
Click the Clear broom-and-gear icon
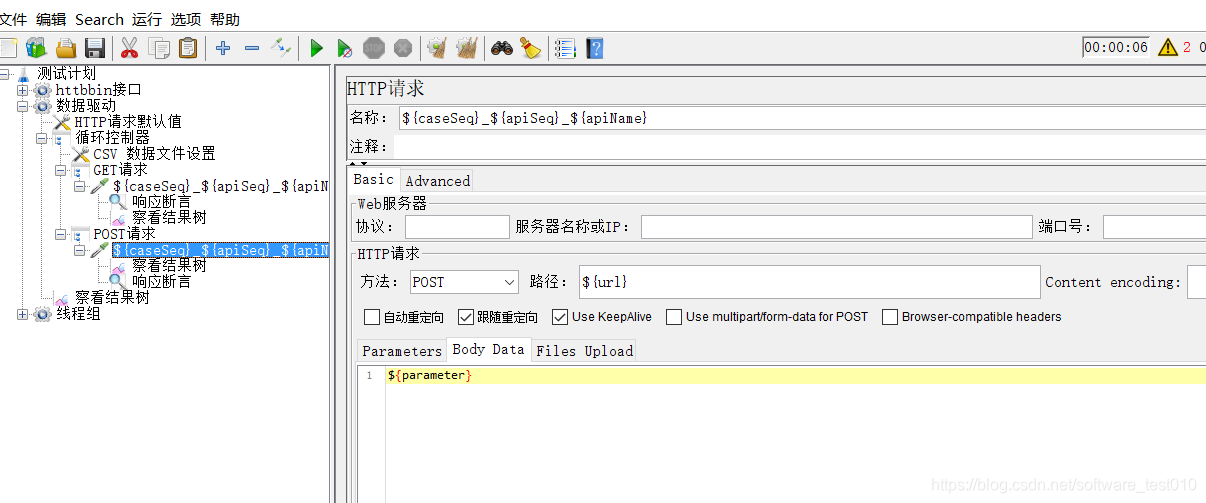[437, 47]
